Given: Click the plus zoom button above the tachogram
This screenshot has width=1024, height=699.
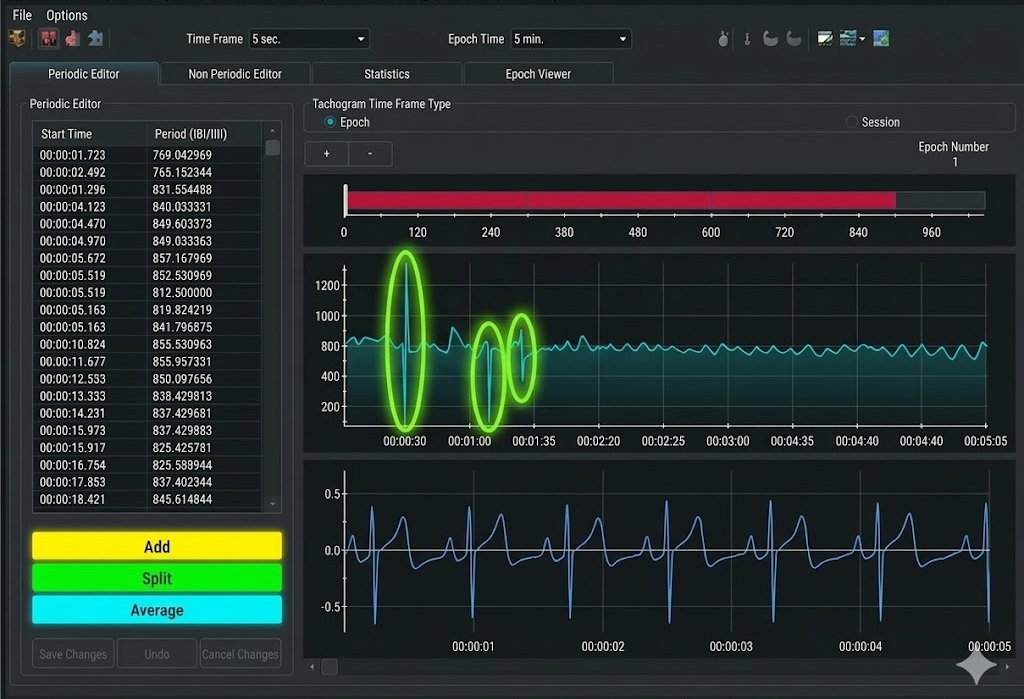Looking at the screenshot, I should [x=326, y=154].
